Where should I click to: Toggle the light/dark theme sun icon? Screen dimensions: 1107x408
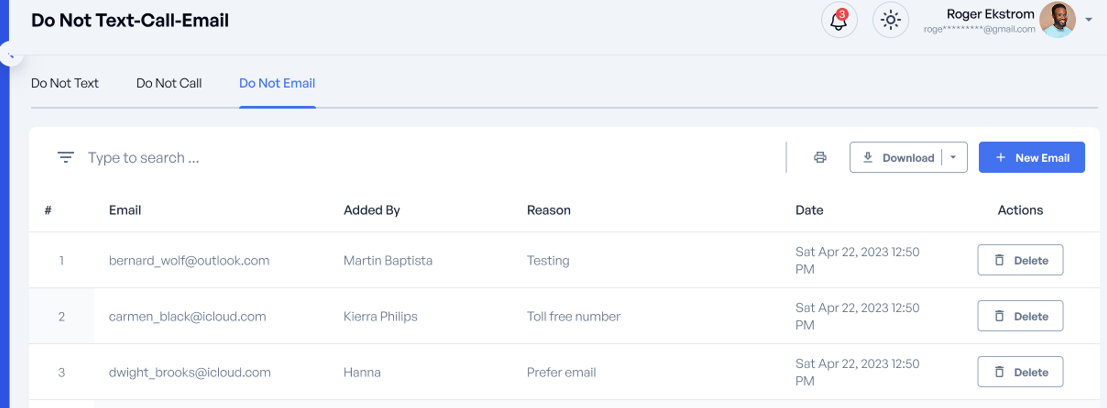pyautogui.click(x=890, y=20)
